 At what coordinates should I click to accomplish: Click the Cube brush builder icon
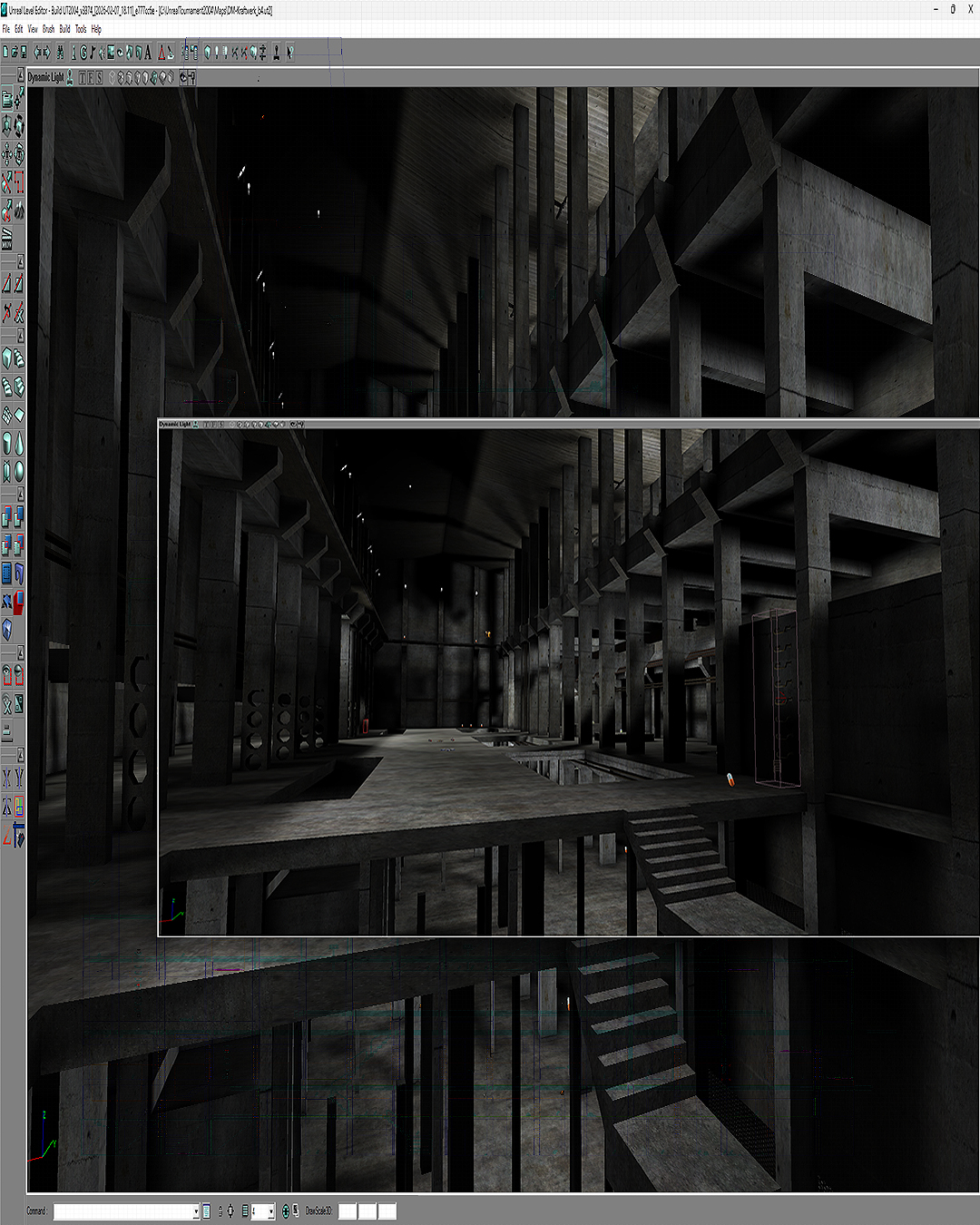[x=7, y=358]
